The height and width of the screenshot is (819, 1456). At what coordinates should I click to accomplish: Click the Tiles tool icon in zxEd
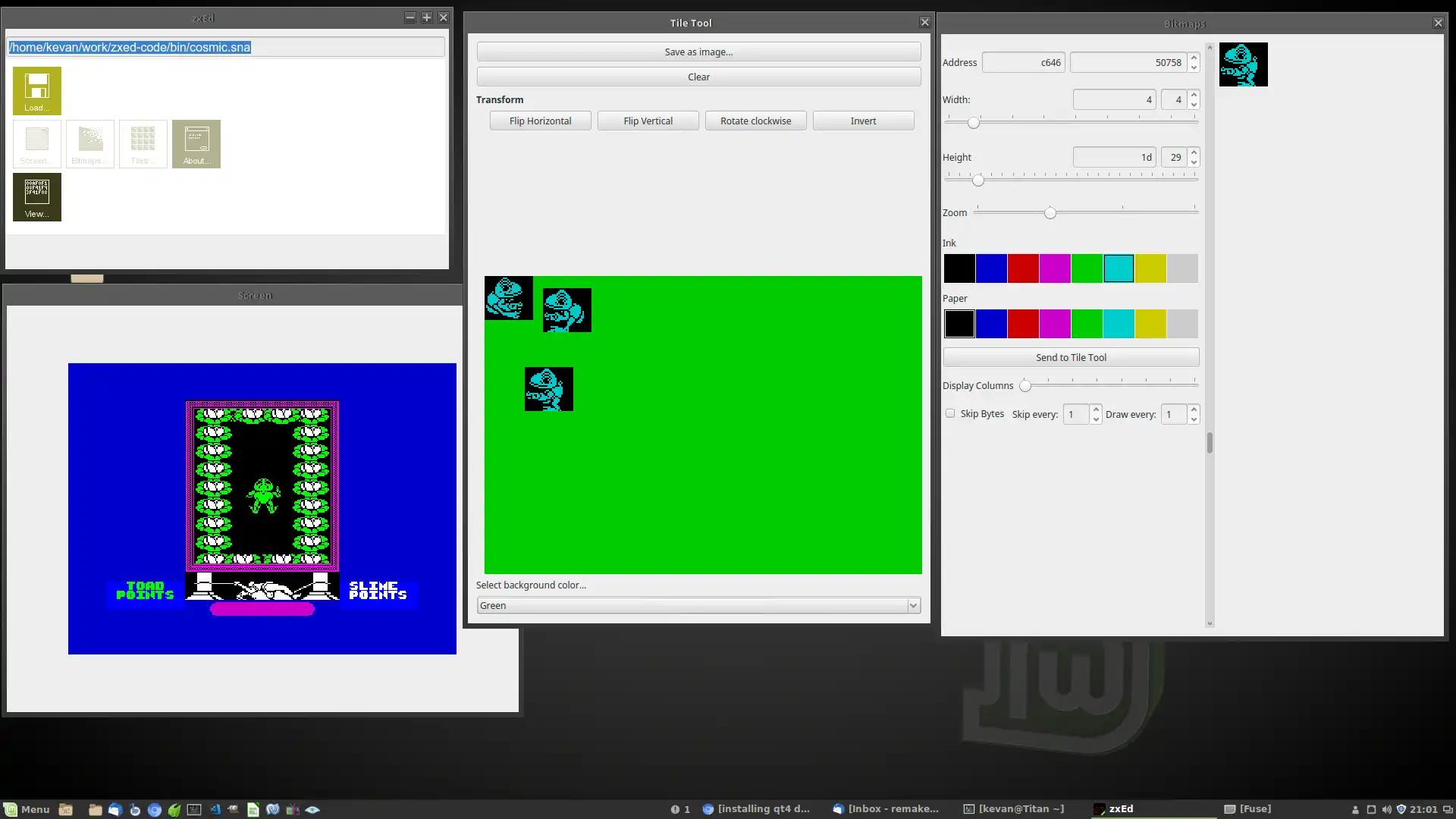[142, 143]
